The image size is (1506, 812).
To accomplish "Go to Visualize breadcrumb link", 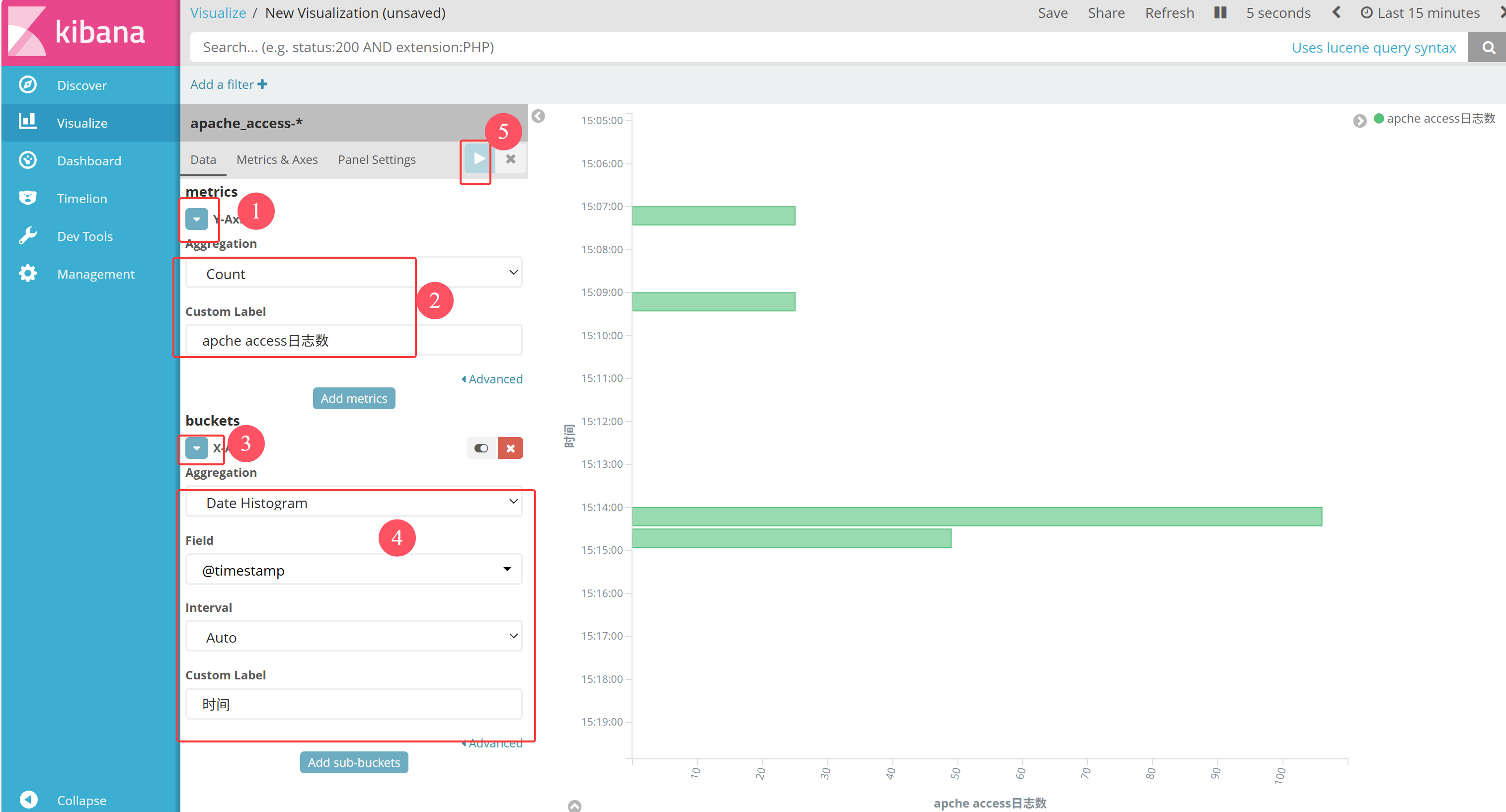I will tap(218, 13).
